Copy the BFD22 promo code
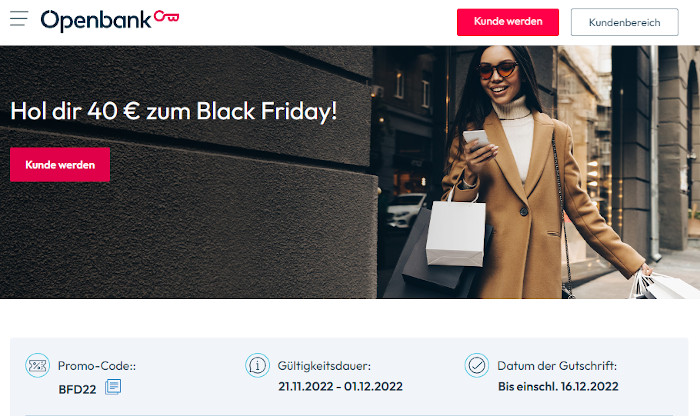700x416 pixels. point(113,387)
